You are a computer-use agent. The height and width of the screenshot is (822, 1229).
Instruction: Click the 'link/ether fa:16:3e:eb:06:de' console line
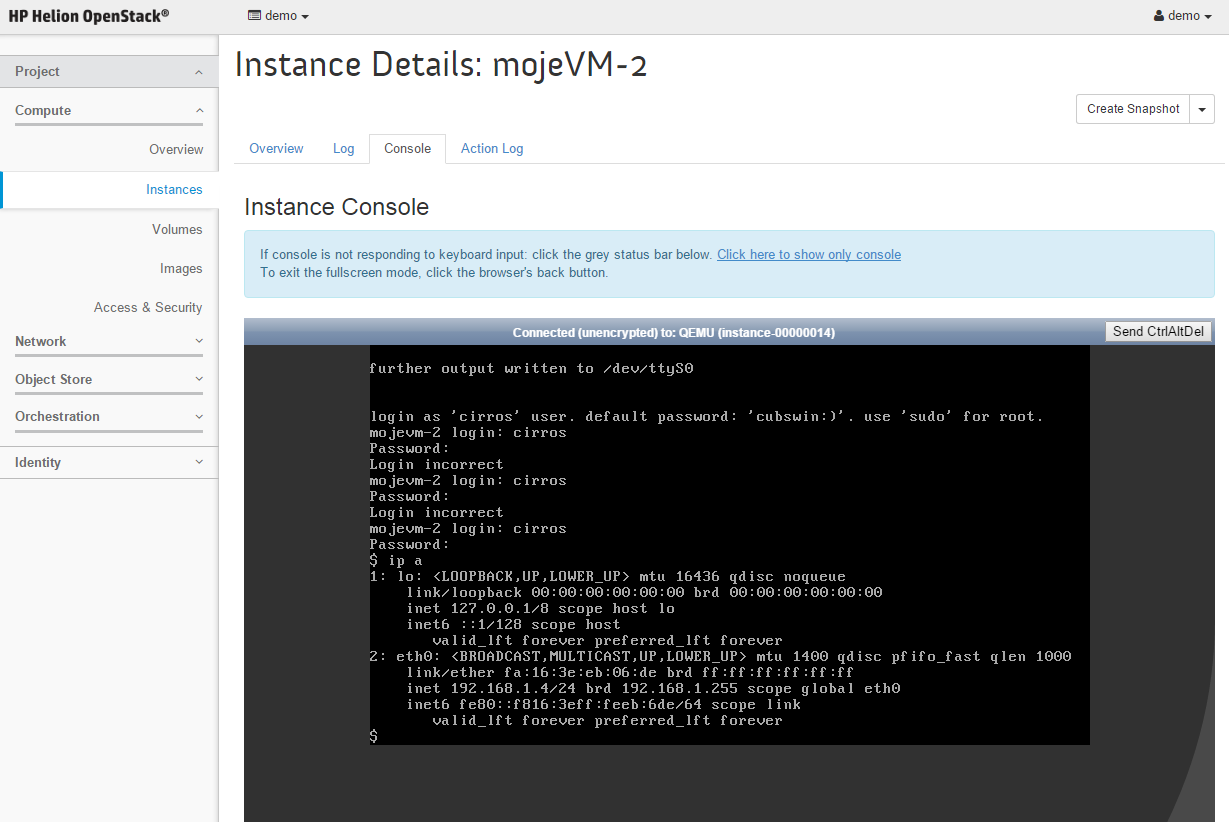[630, 673]
